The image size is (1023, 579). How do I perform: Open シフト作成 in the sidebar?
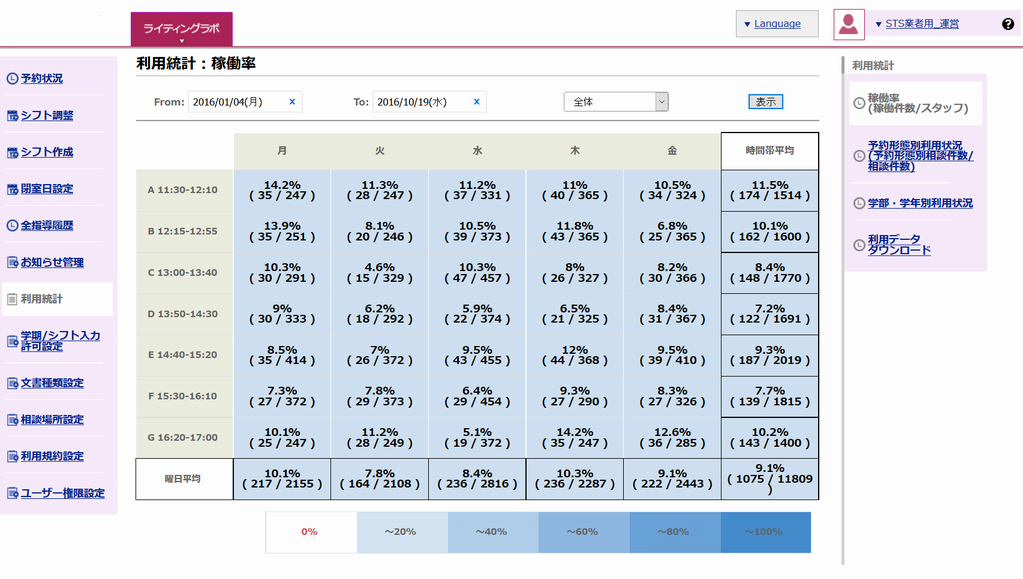tap(47, 152)
